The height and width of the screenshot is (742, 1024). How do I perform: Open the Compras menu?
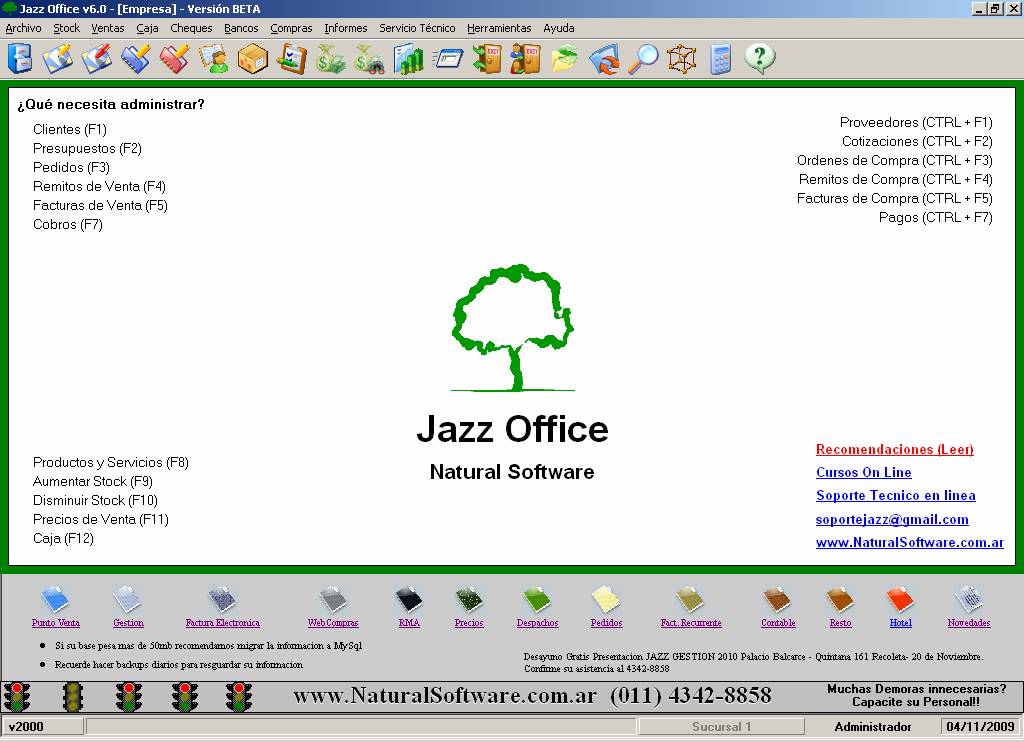291,28
